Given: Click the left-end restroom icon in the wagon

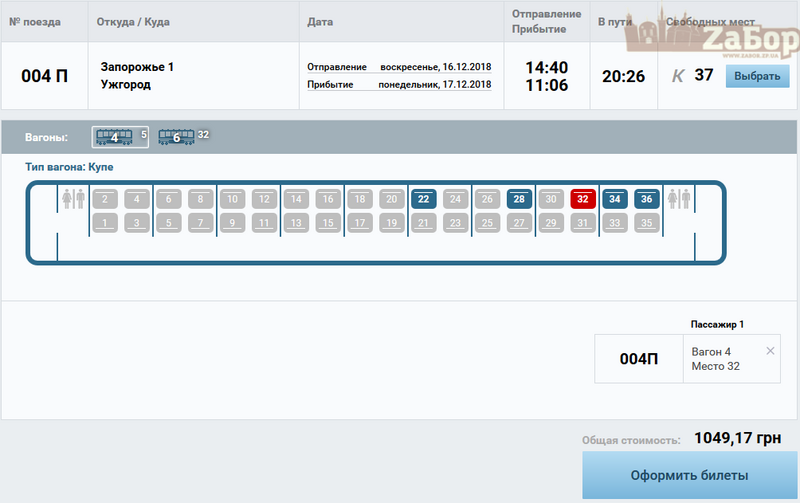Looking at the screenshot, I should tap(74, 199).
